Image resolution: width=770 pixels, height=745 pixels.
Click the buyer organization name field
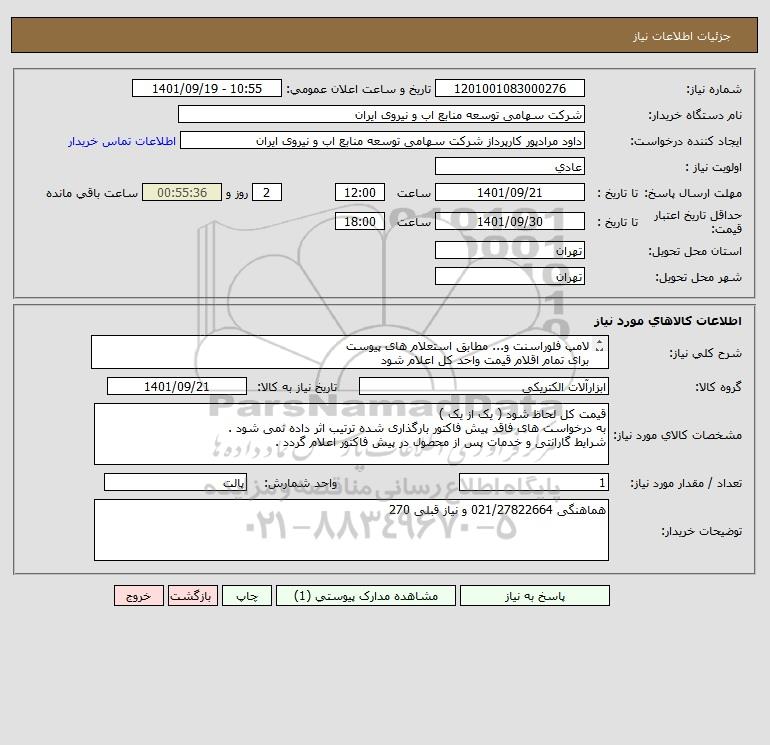click(381, 114)
